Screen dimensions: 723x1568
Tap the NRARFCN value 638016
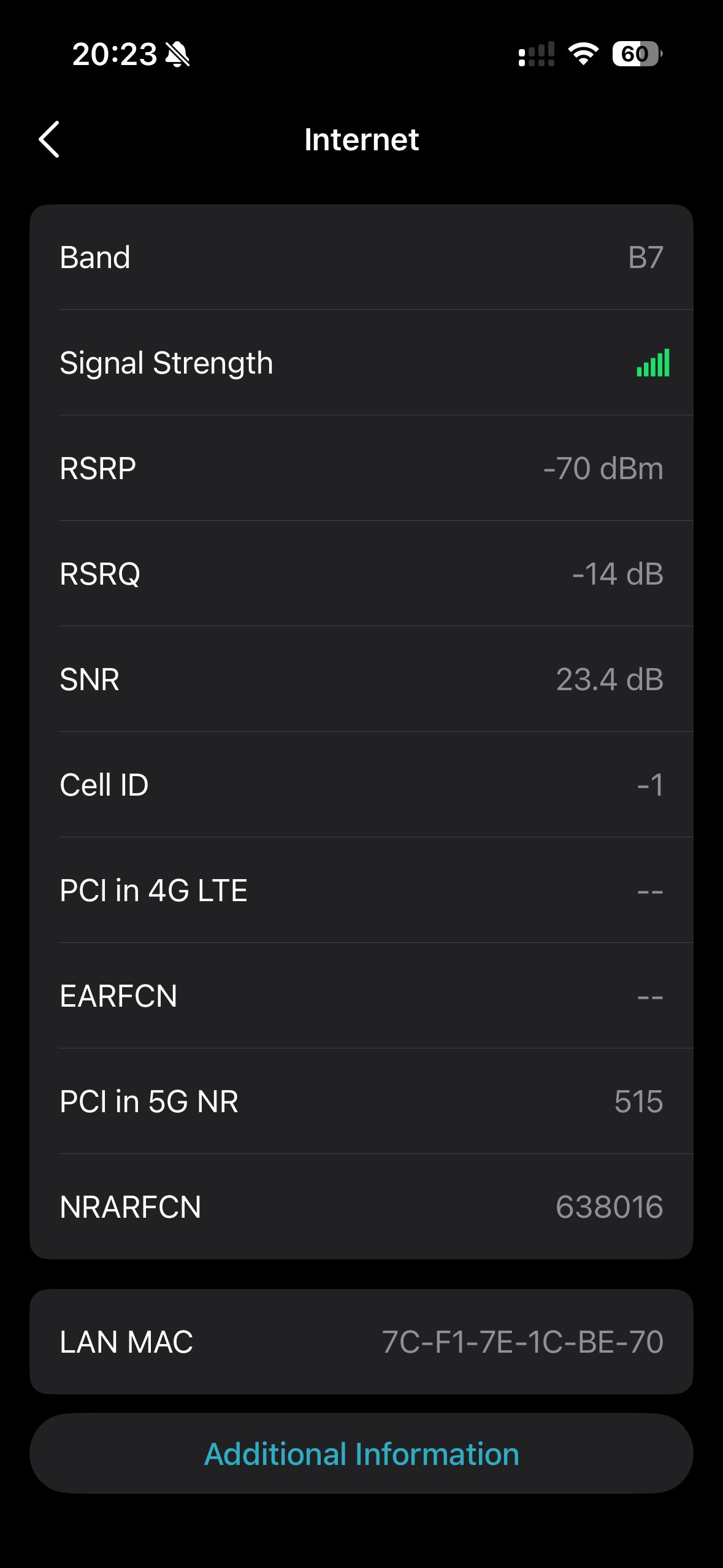click(x=609, y=1207)
